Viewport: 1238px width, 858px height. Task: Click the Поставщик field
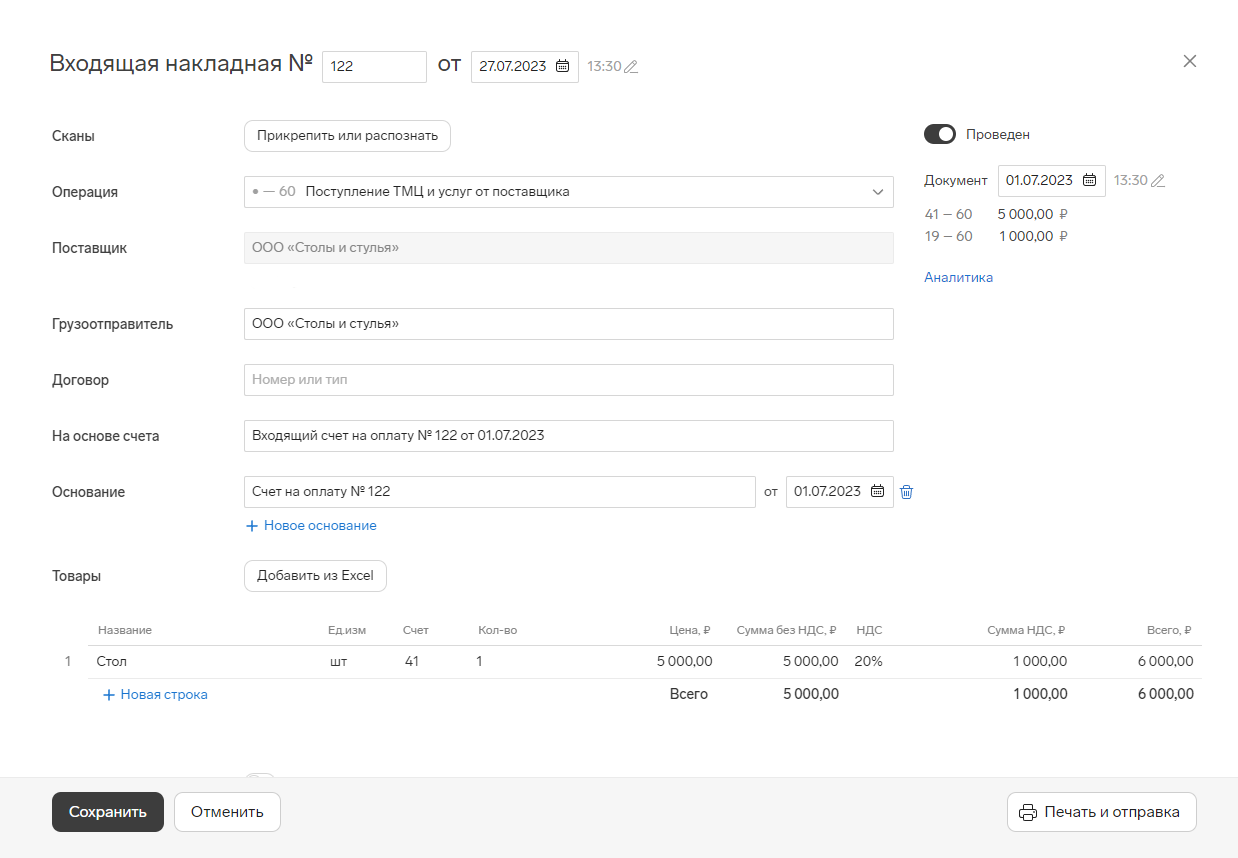tap(568, 247)
